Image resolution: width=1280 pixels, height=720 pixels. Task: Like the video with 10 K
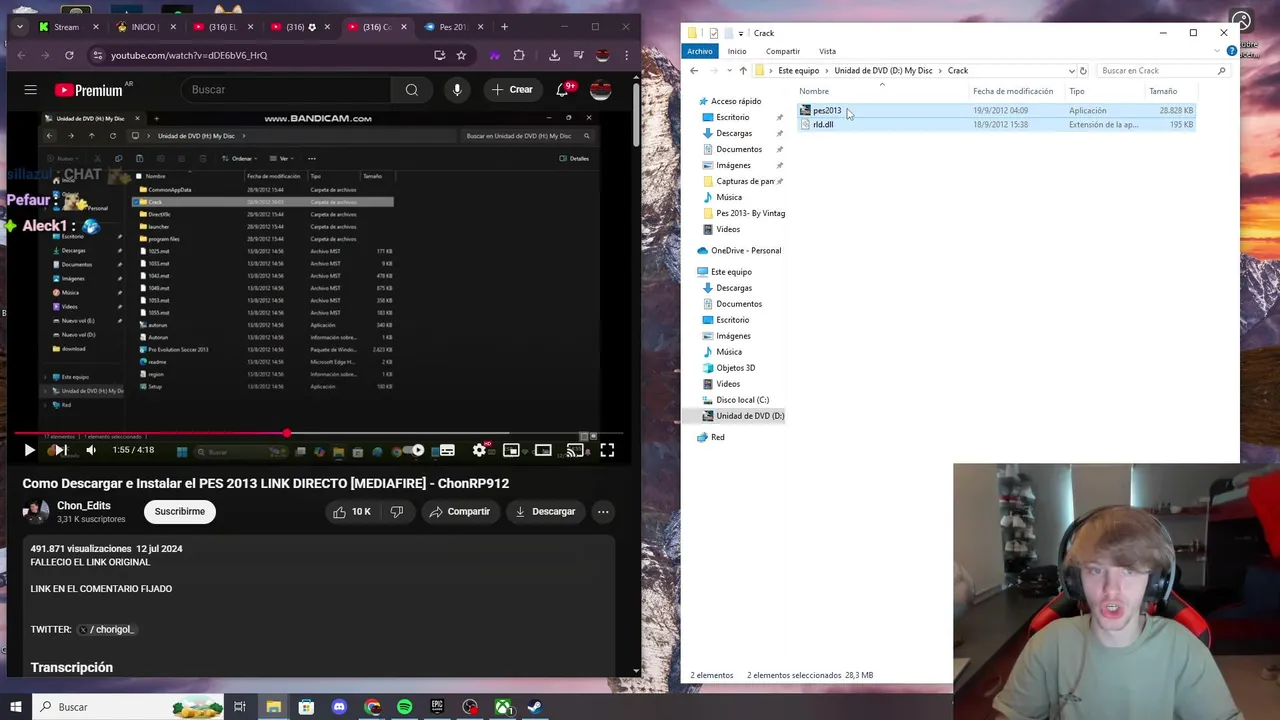pos(352,511)
